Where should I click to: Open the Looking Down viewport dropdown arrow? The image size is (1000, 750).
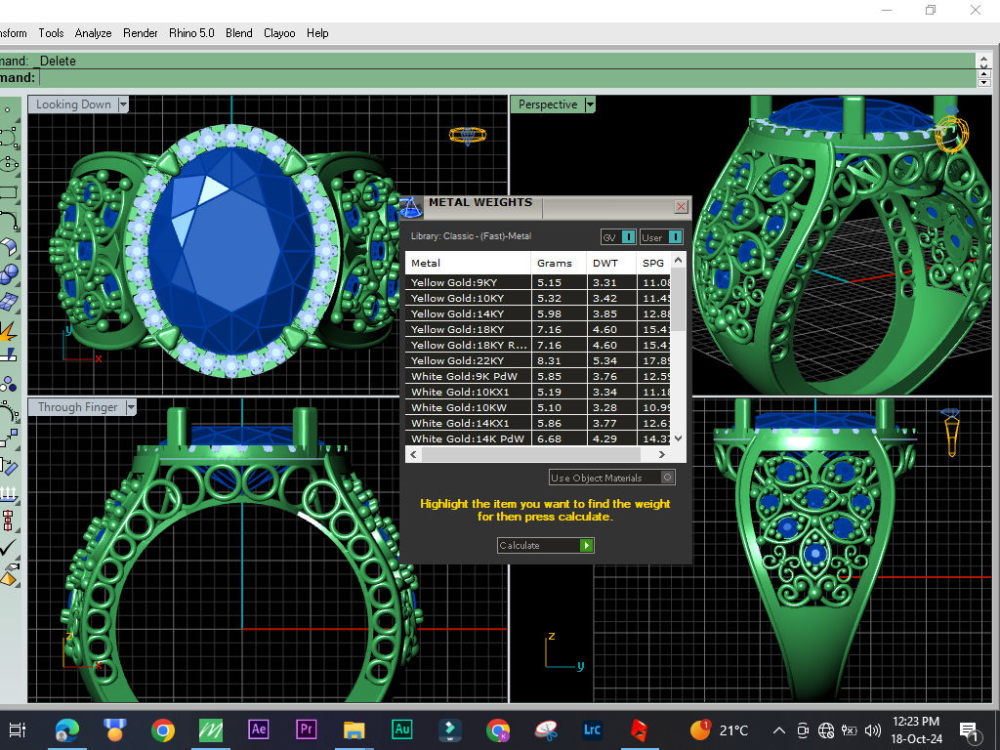tap(123, 105)
